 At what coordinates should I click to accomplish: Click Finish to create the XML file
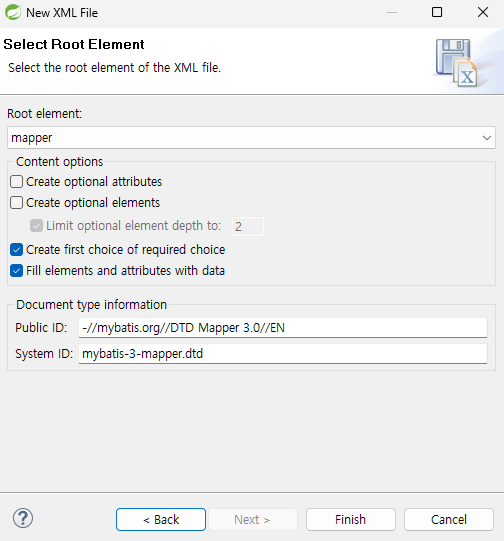[x=350, y=519]
